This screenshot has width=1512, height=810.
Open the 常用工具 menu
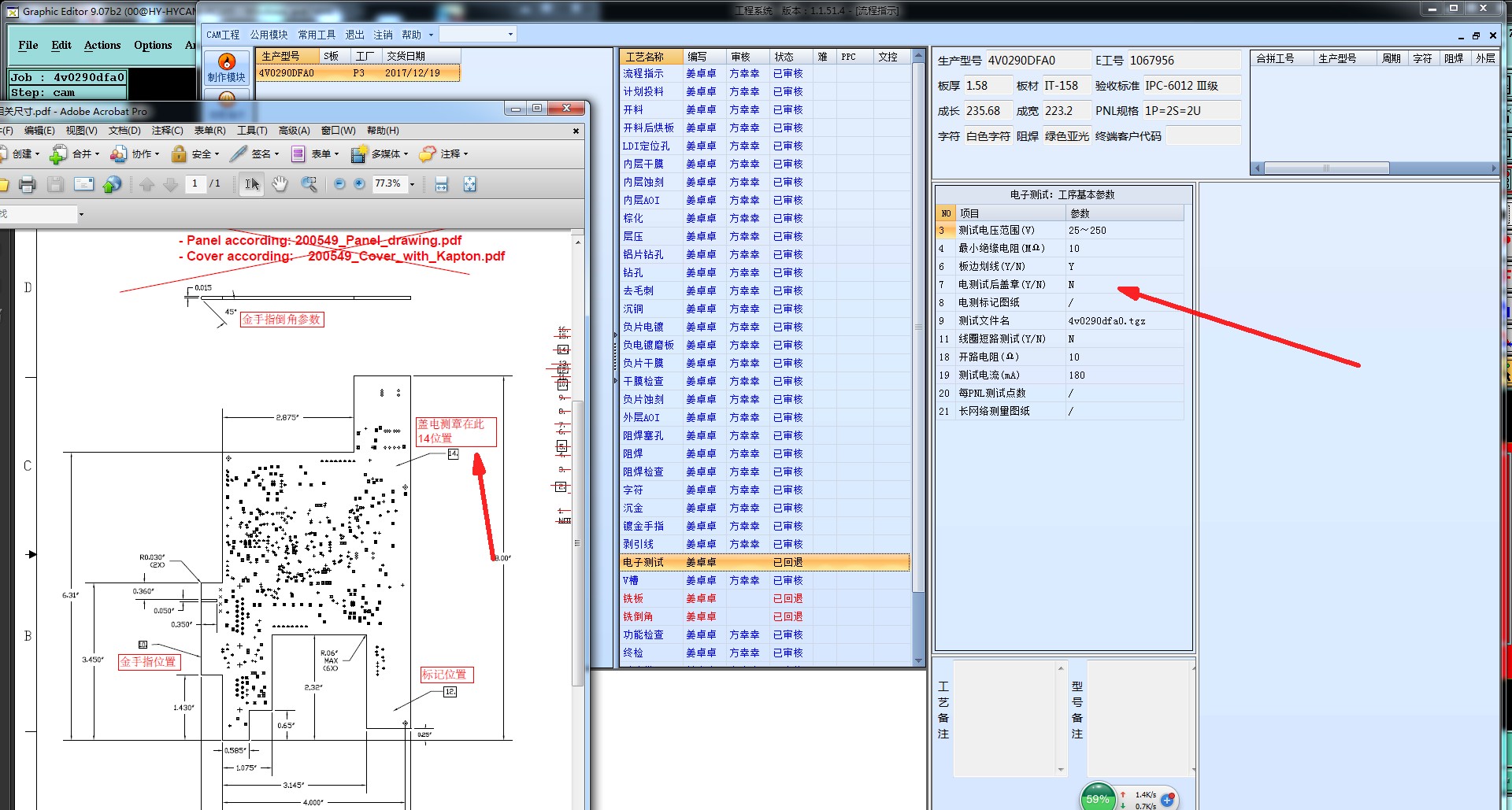click(x=317, y=35)
